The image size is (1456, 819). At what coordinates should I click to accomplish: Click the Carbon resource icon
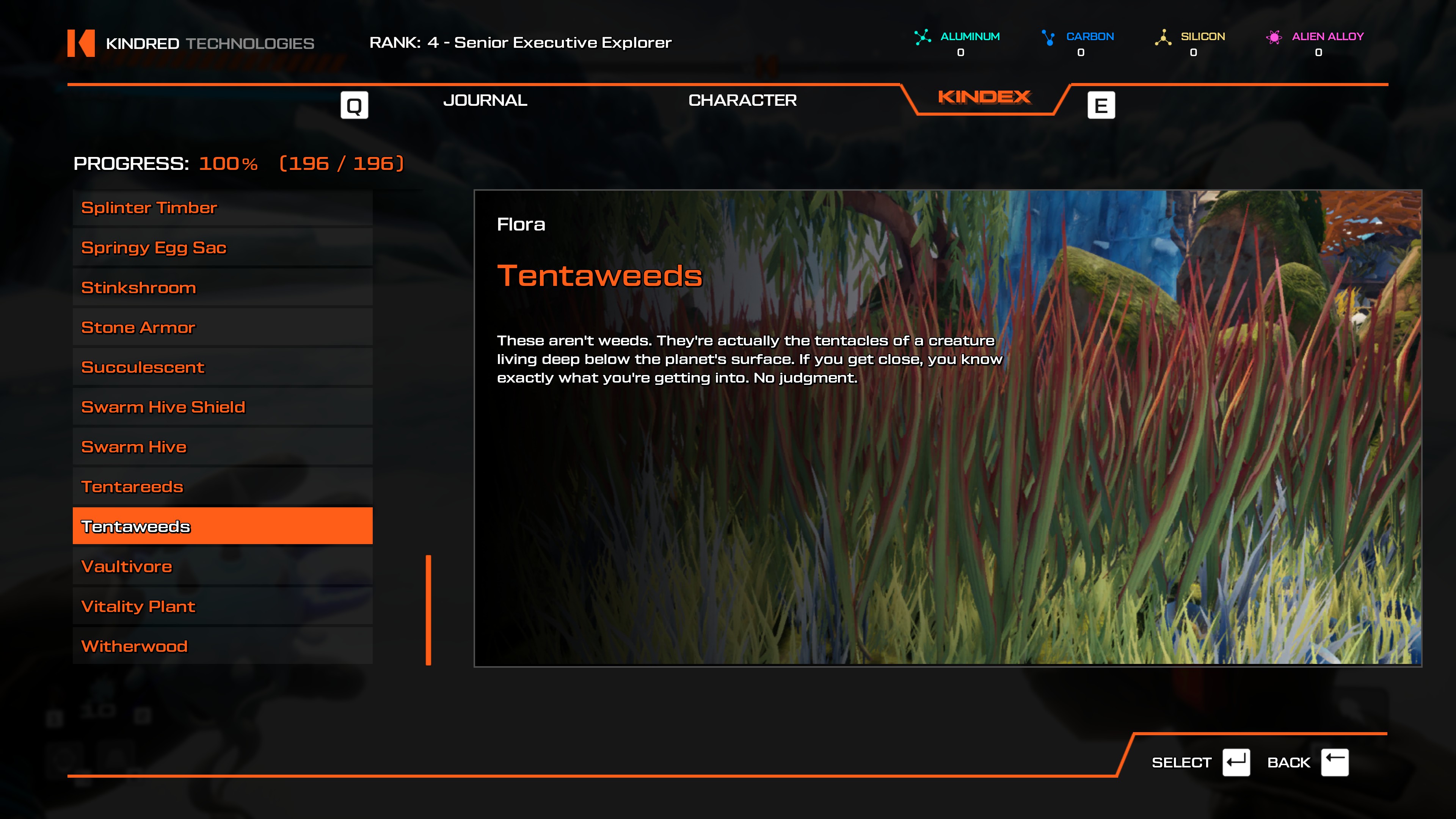coord(1048,37)
